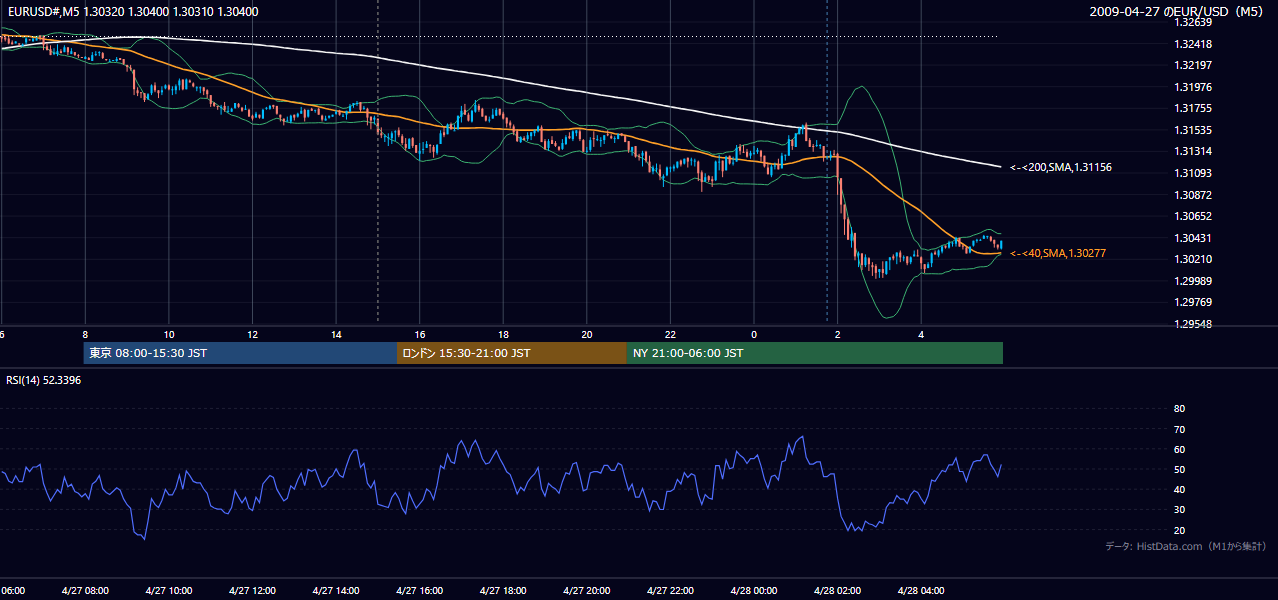
Task: Click price level 1.31535 on the axis
Action: pyautogui.click(x=1193, y=130)
